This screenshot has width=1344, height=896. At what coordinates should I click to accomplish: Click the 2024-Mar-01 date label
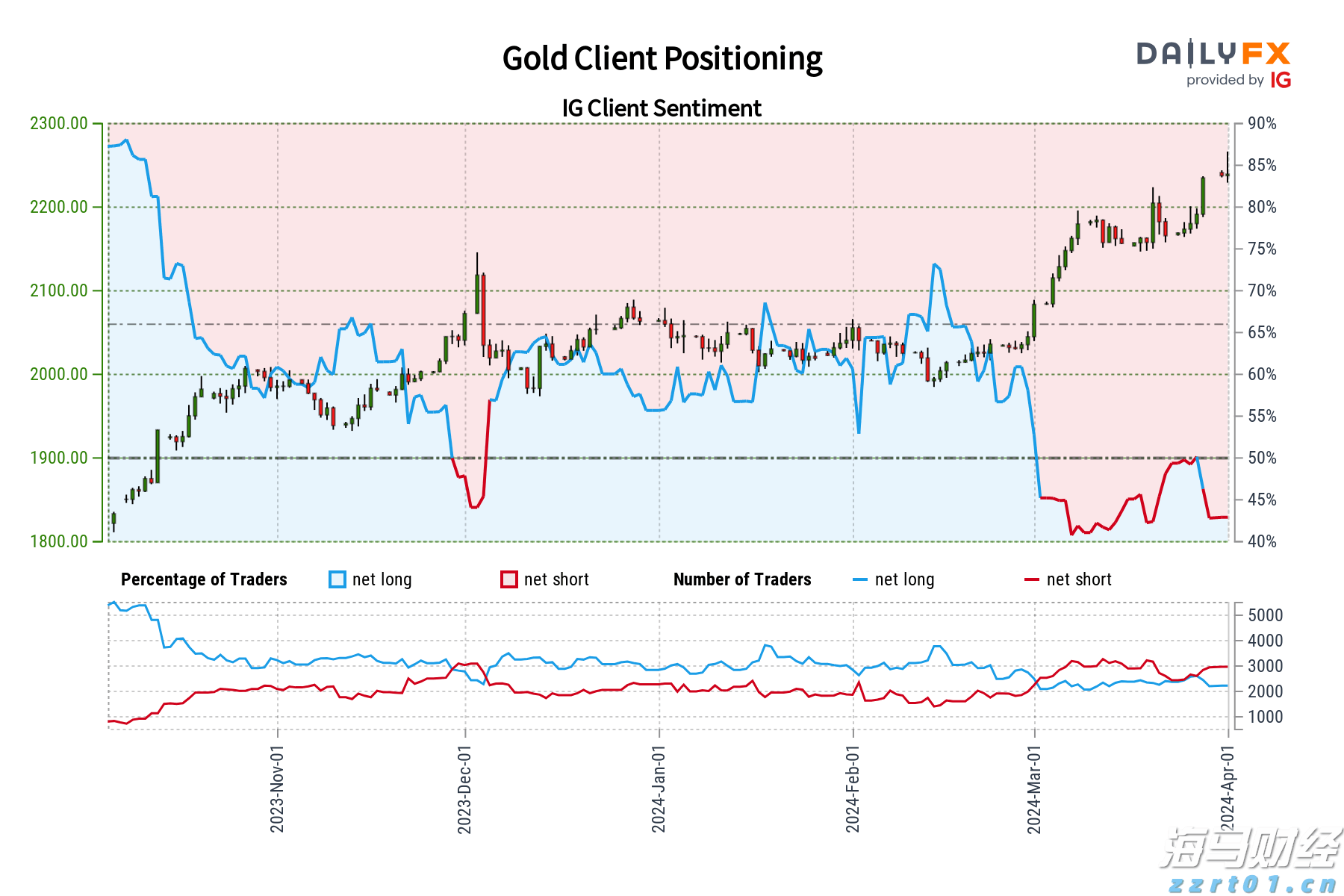coord(1034,789)
